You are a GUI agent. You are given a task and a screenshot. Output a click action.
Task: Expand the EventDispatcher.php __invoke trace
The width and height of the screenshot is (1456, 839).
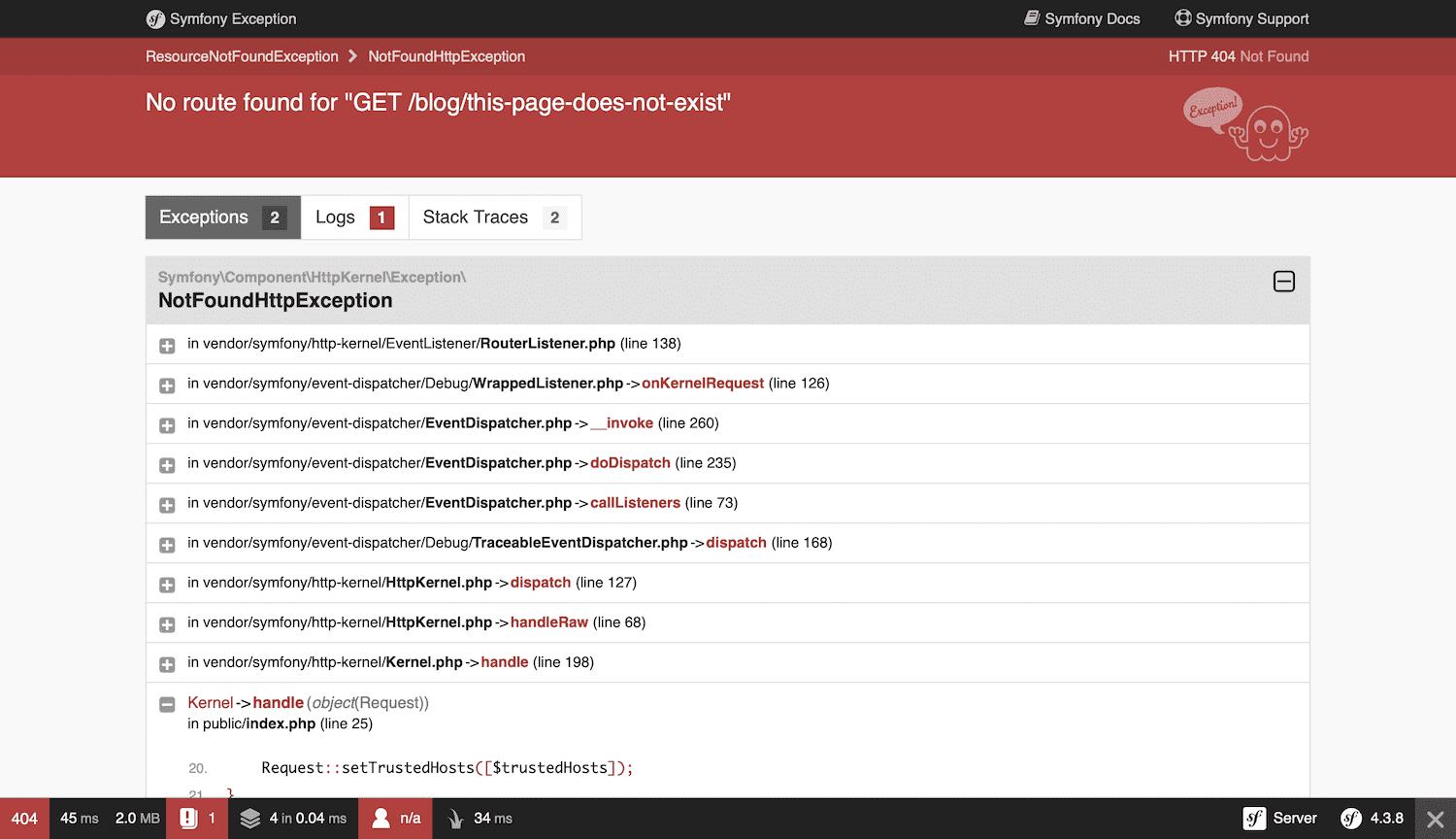click(x=167, y=425)
